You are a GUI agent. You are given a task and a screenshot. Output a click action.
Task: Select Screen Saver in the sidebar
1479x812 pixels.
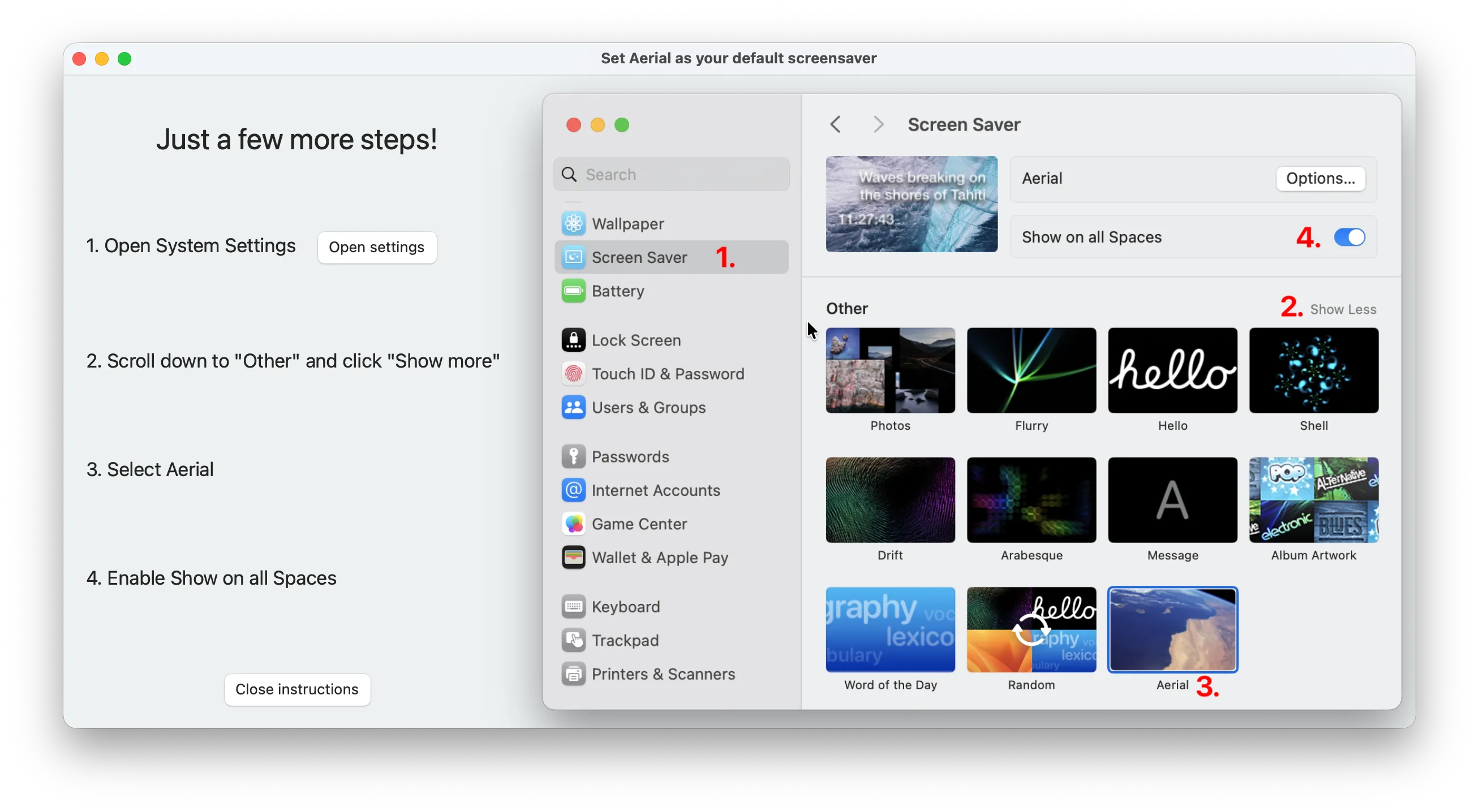(x=671, y=257)
